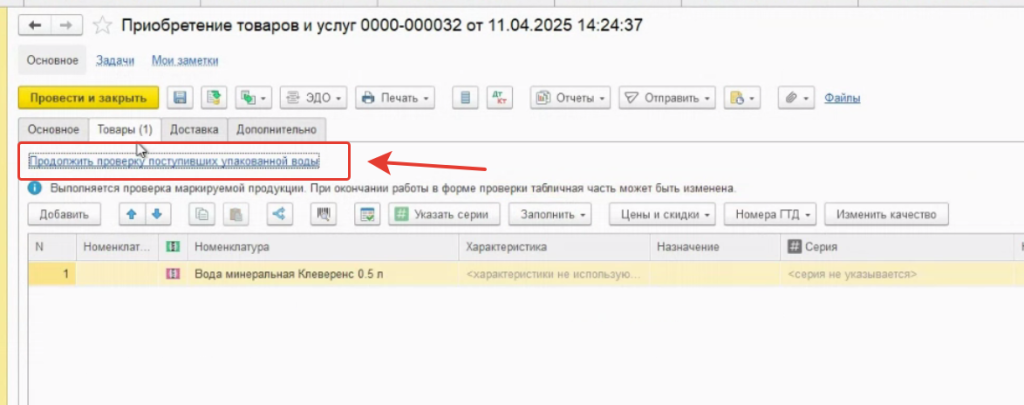Expand the Печать dropdown
Viewport: 1024px width, 405px height.
[395, 98]
